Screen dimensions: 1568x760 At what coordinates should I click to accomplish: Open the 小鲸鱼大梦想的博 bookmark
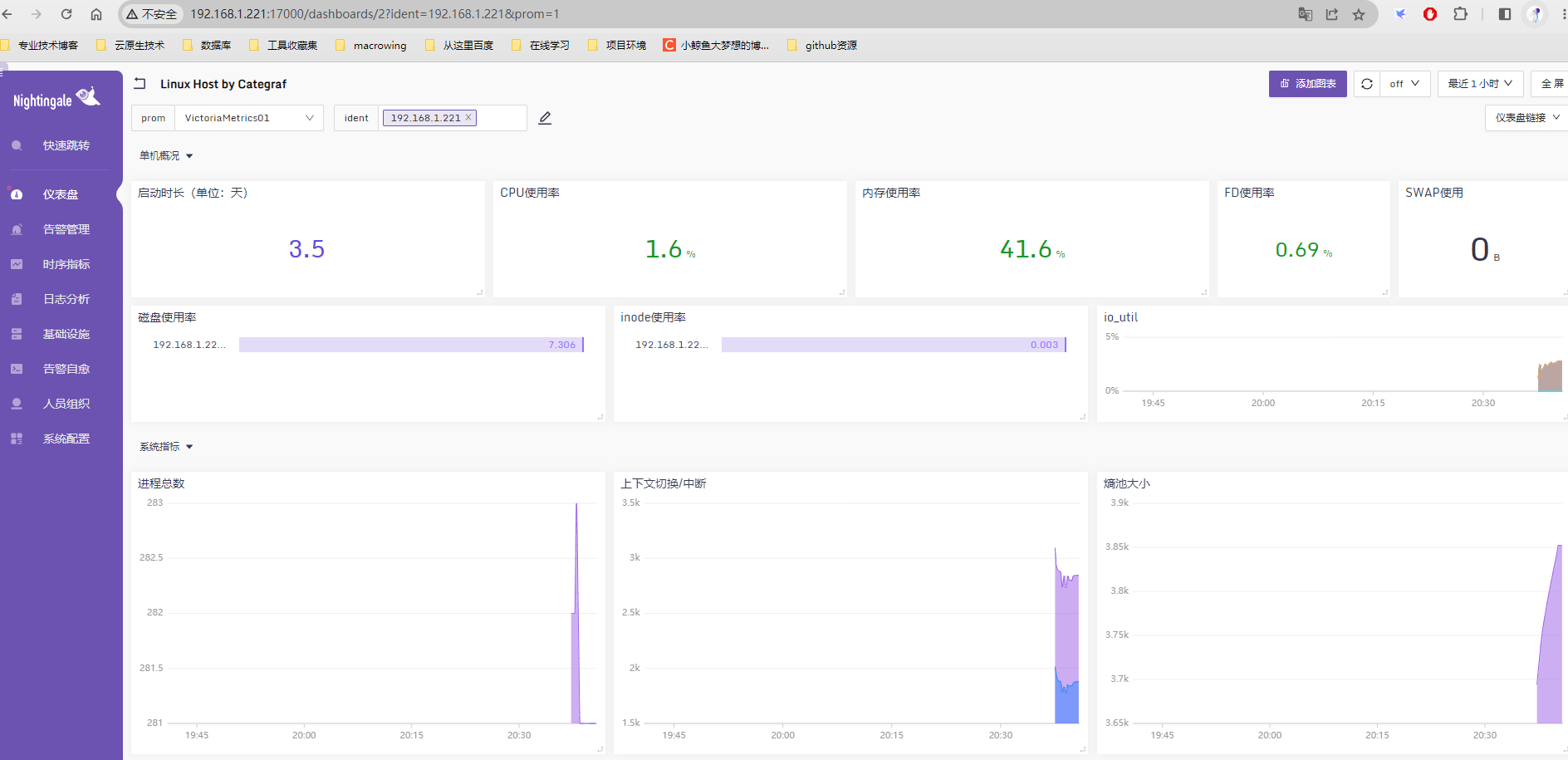[716, 46]
